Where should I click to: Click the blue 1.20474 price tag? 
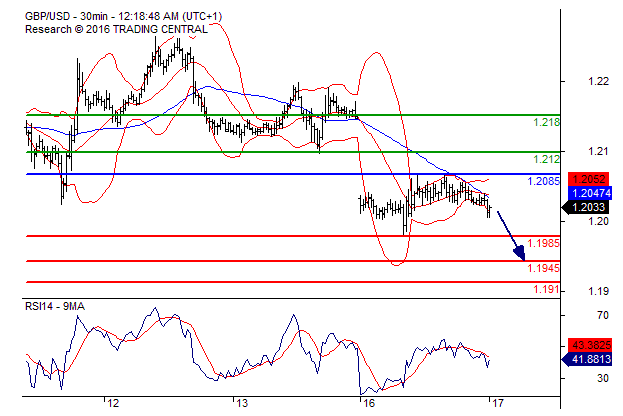click(591, 193)
